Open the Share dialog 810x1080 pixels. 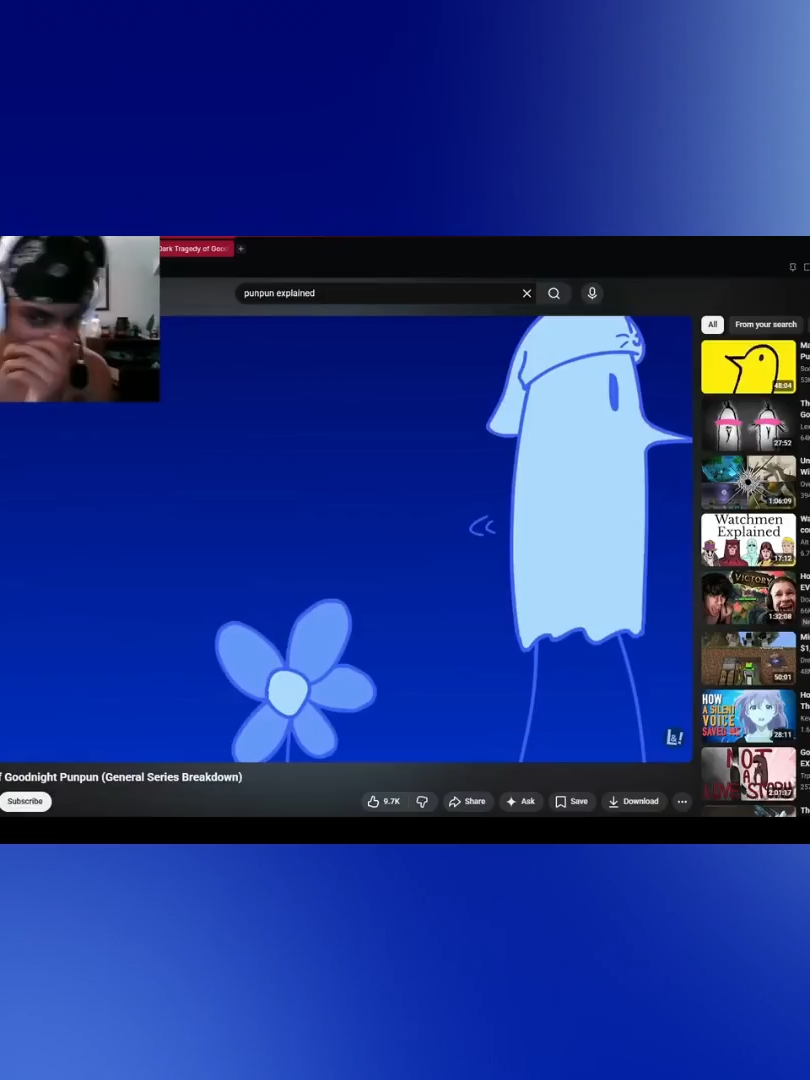click(467, 801)
